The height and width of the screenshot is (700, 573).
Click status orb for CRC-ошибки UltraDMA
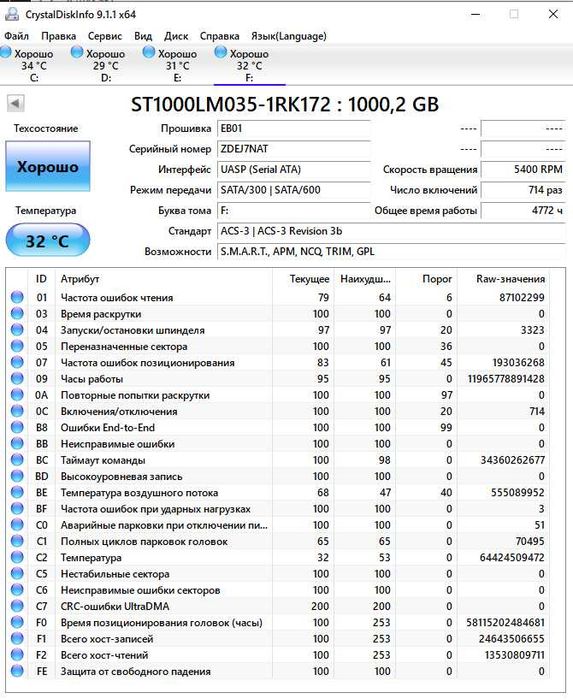click(x=17, y=606)
